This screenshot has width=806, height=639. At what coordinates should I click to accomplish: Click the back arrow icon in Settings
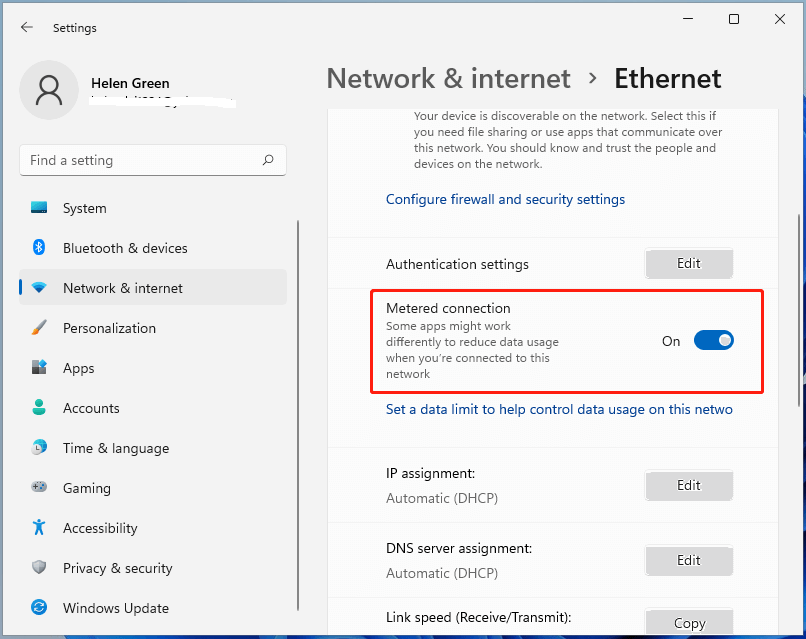point(27,27)
